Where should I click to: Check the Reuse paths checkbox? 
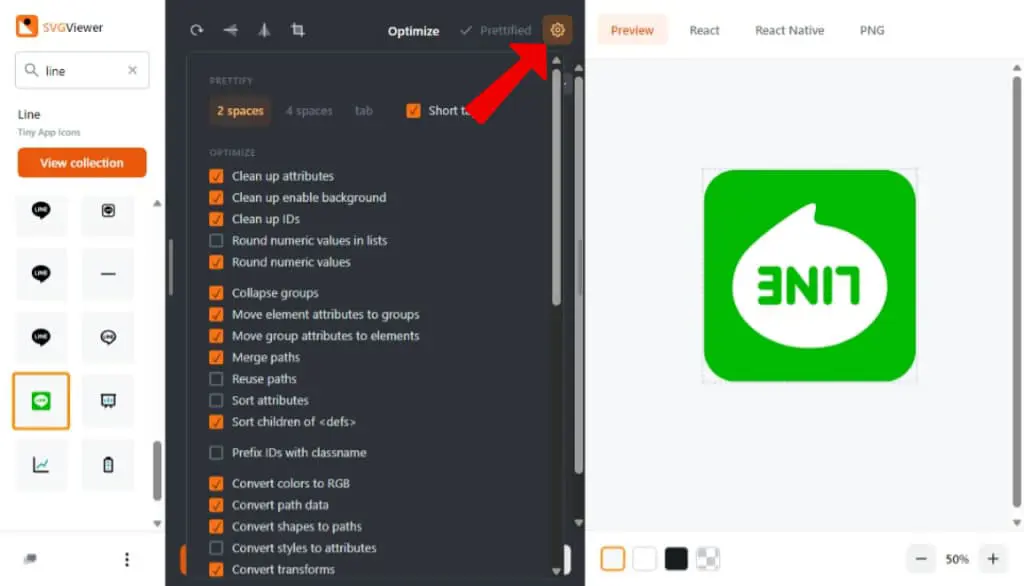216,379
